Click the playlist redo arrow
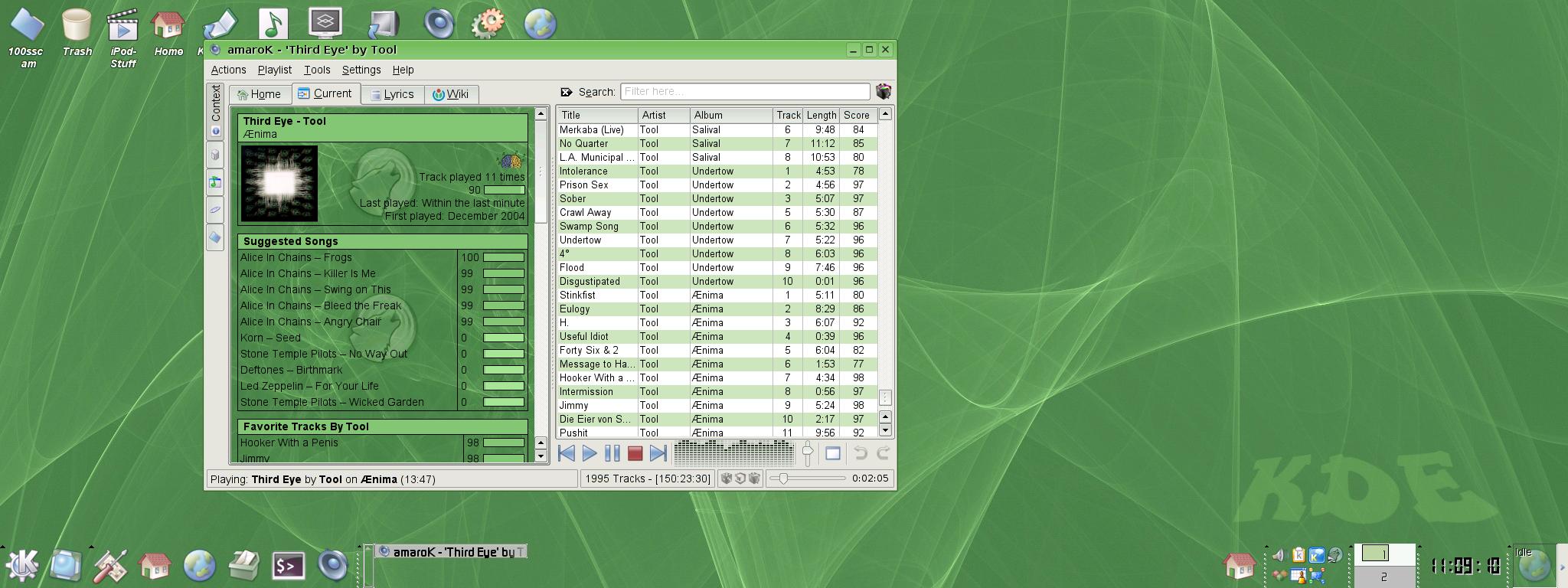 pos(883,453)
